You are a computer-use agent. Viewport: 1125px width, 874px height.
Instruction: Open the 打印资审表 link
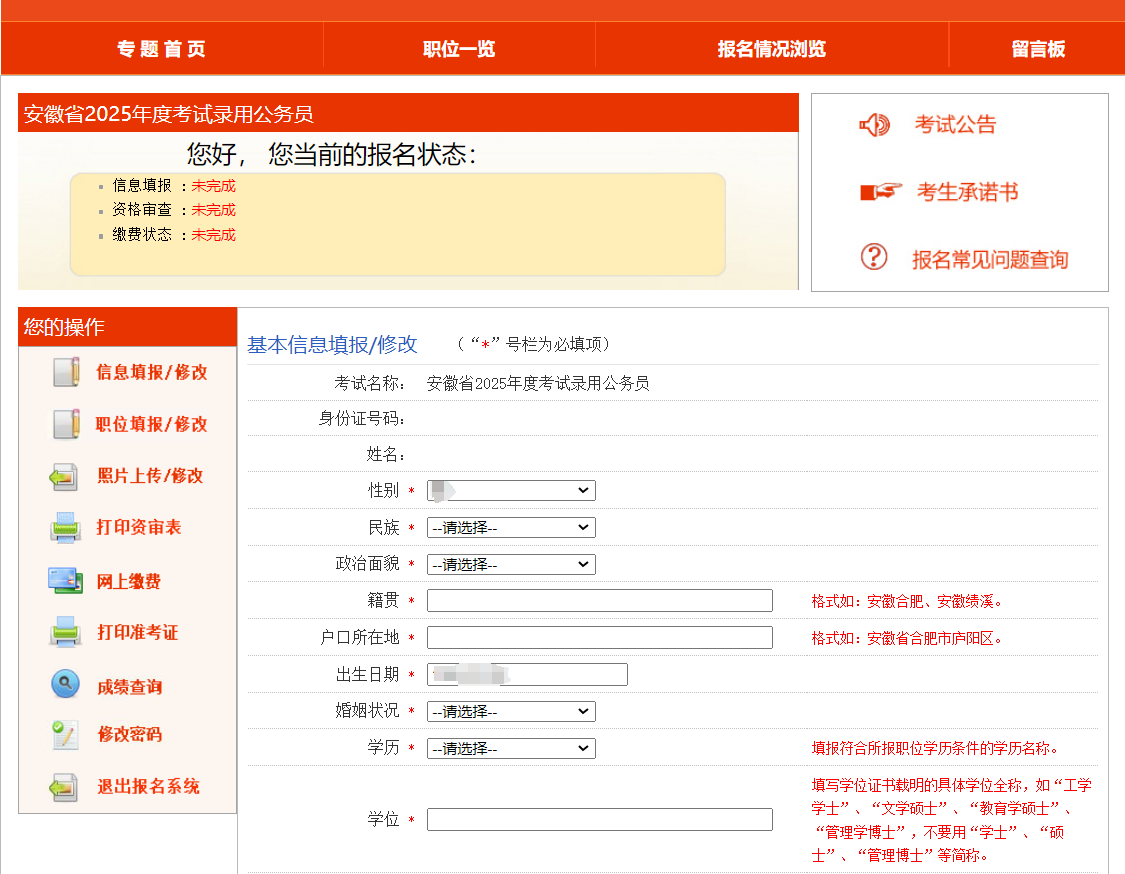[x=139, y=527]
